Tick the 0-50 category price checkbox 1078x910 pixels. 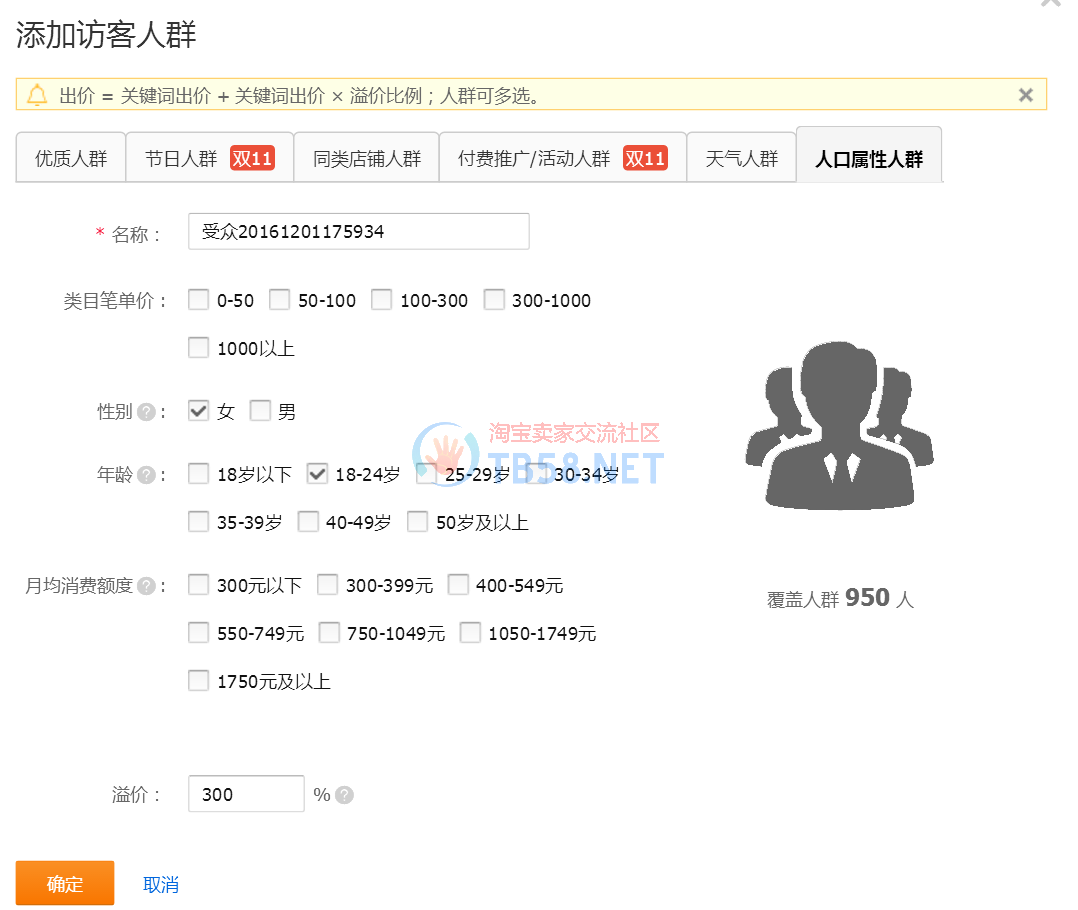click(x=199, y=300)
